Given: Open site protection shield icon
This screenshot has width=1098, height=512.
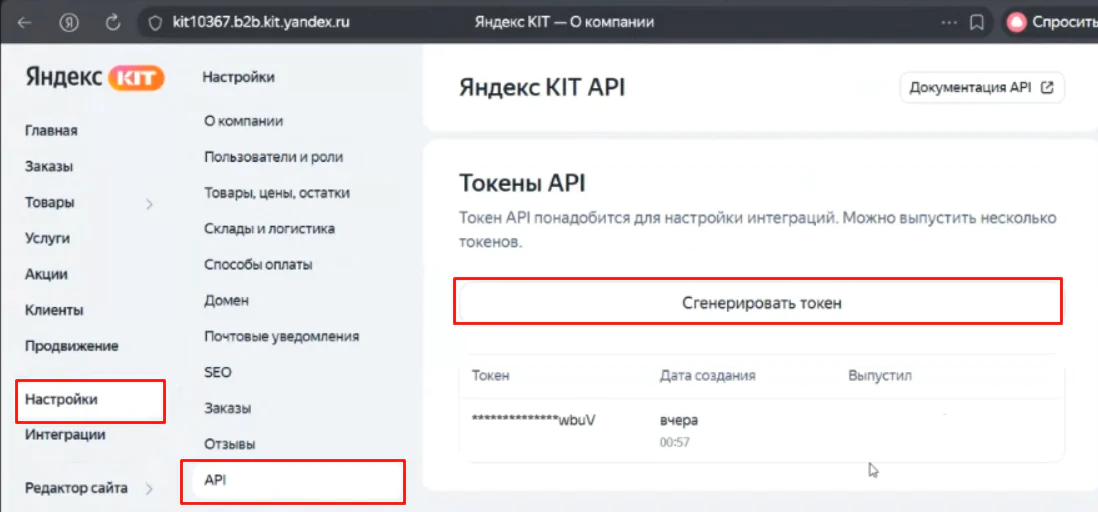Looking at the screenshot, I should tap(155, 22).
